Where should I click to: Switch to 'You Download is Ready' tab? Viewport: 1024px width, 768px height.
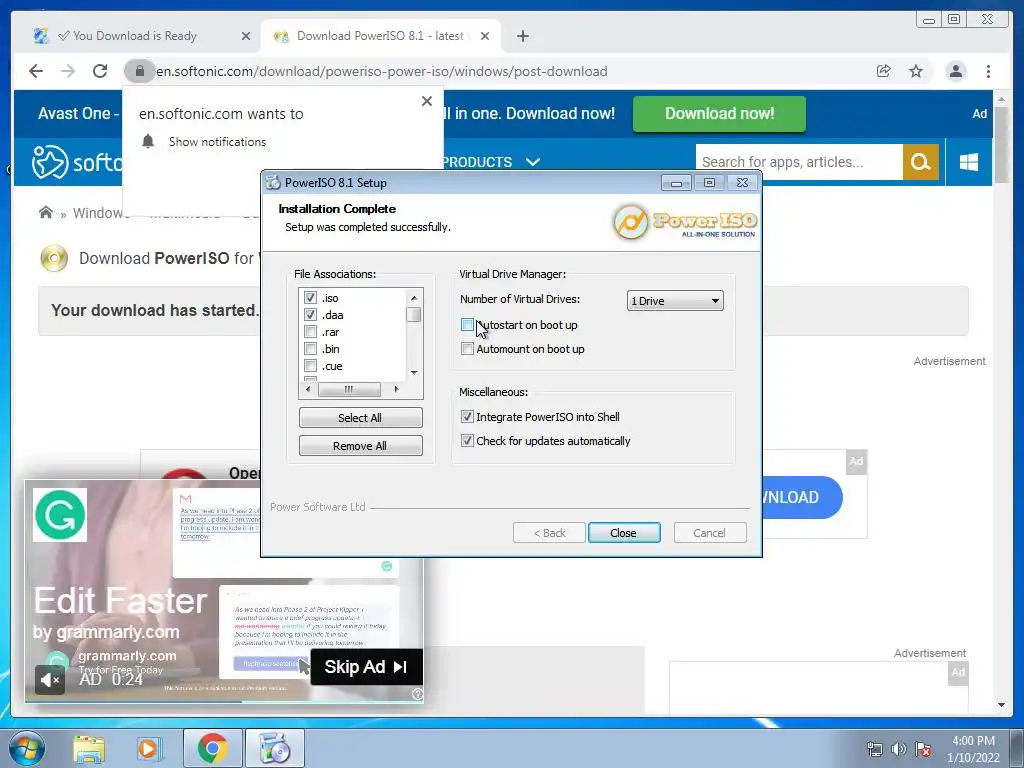click(135, 36)
